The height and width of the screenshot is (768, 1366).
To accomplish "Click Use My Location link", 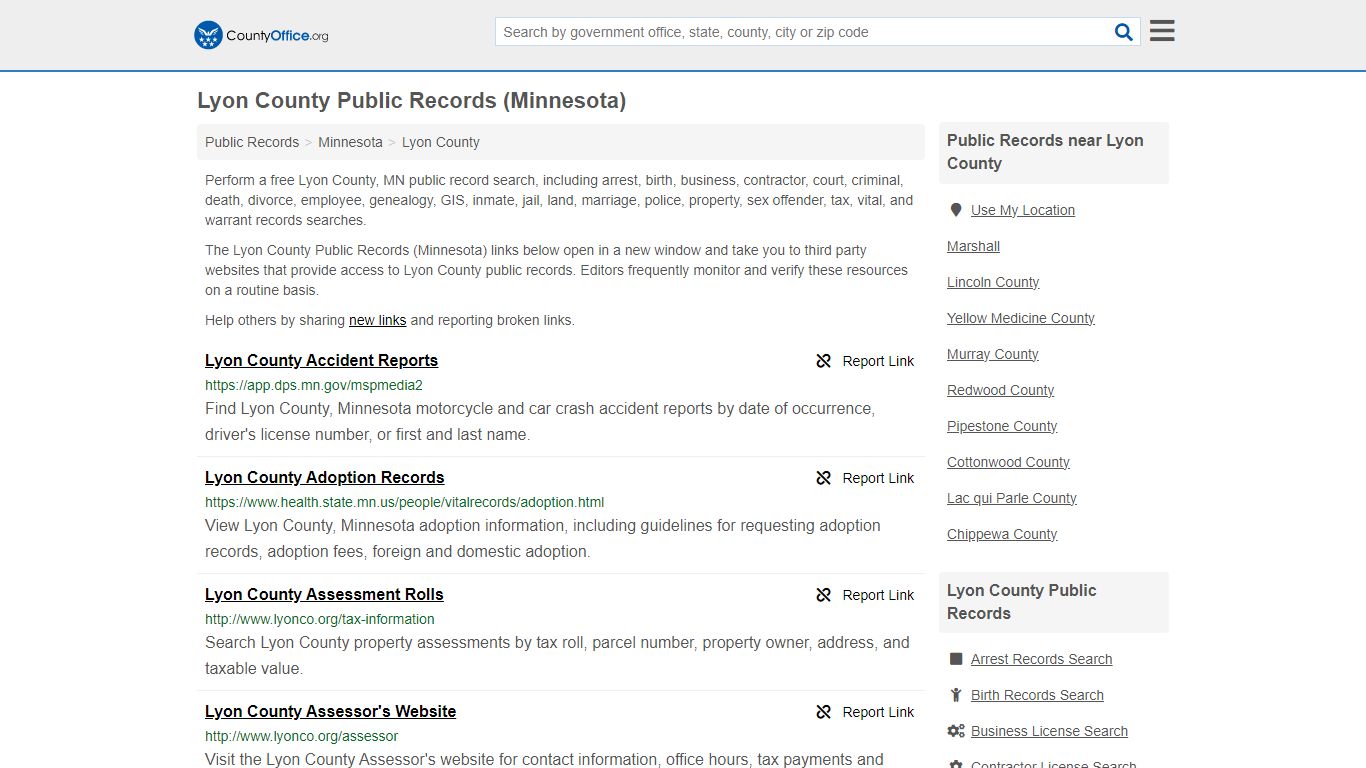I will pos(1023,210).
